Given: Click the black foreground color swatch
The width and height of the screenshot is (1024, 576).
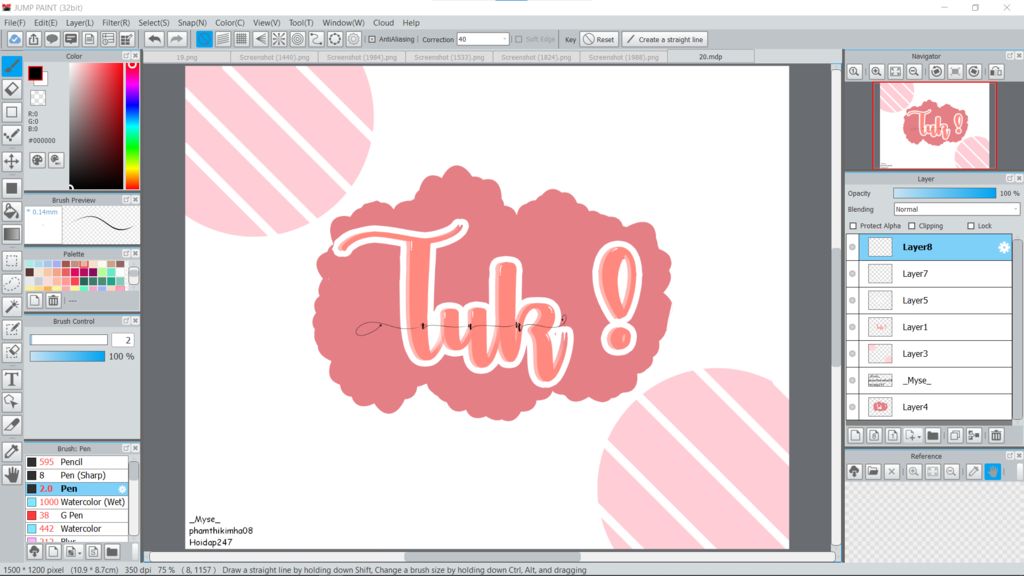Looking at the screenshot, I should point(35,73).
